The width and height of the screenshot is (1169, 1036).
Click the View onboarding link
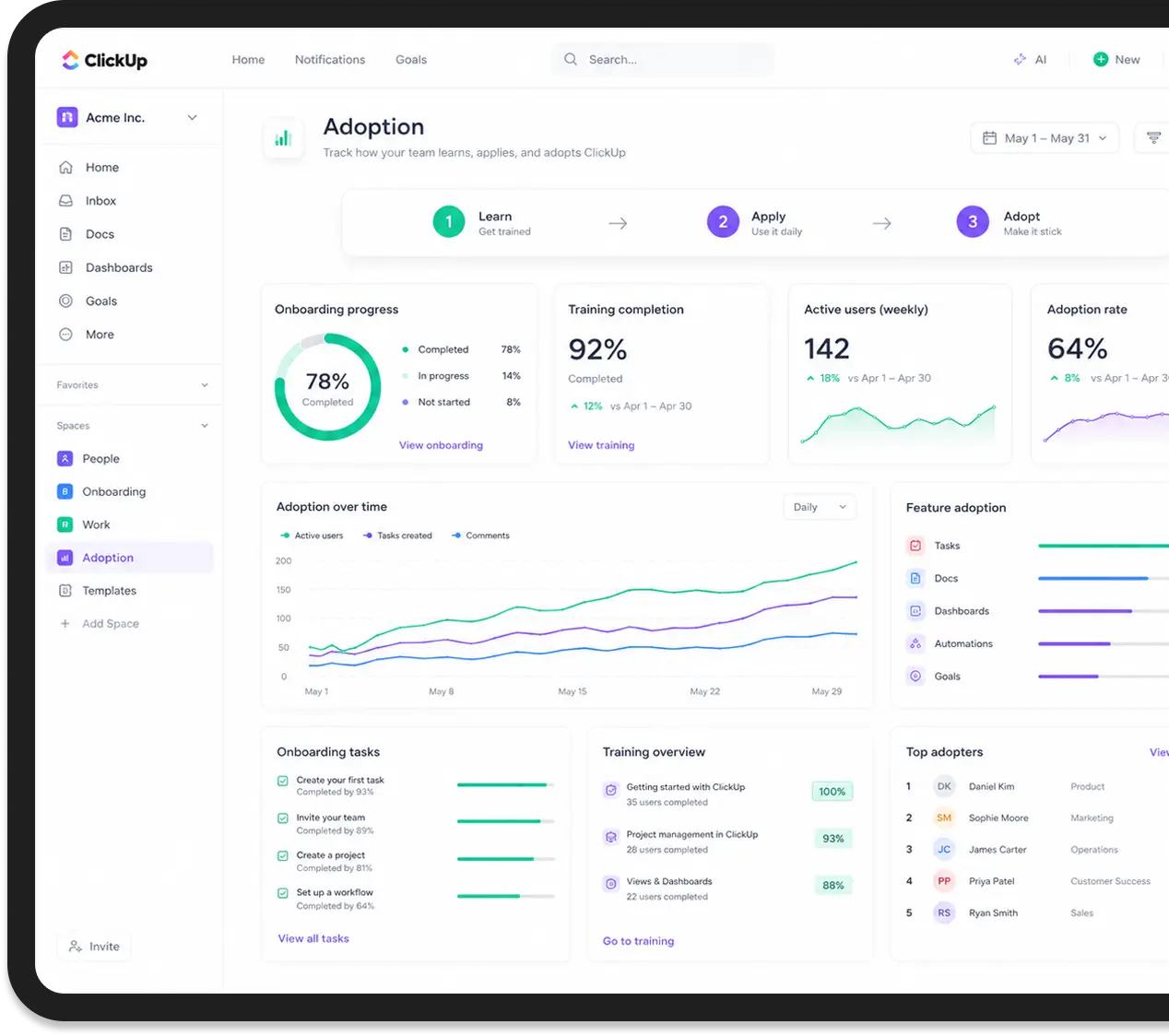click(441, 445)
